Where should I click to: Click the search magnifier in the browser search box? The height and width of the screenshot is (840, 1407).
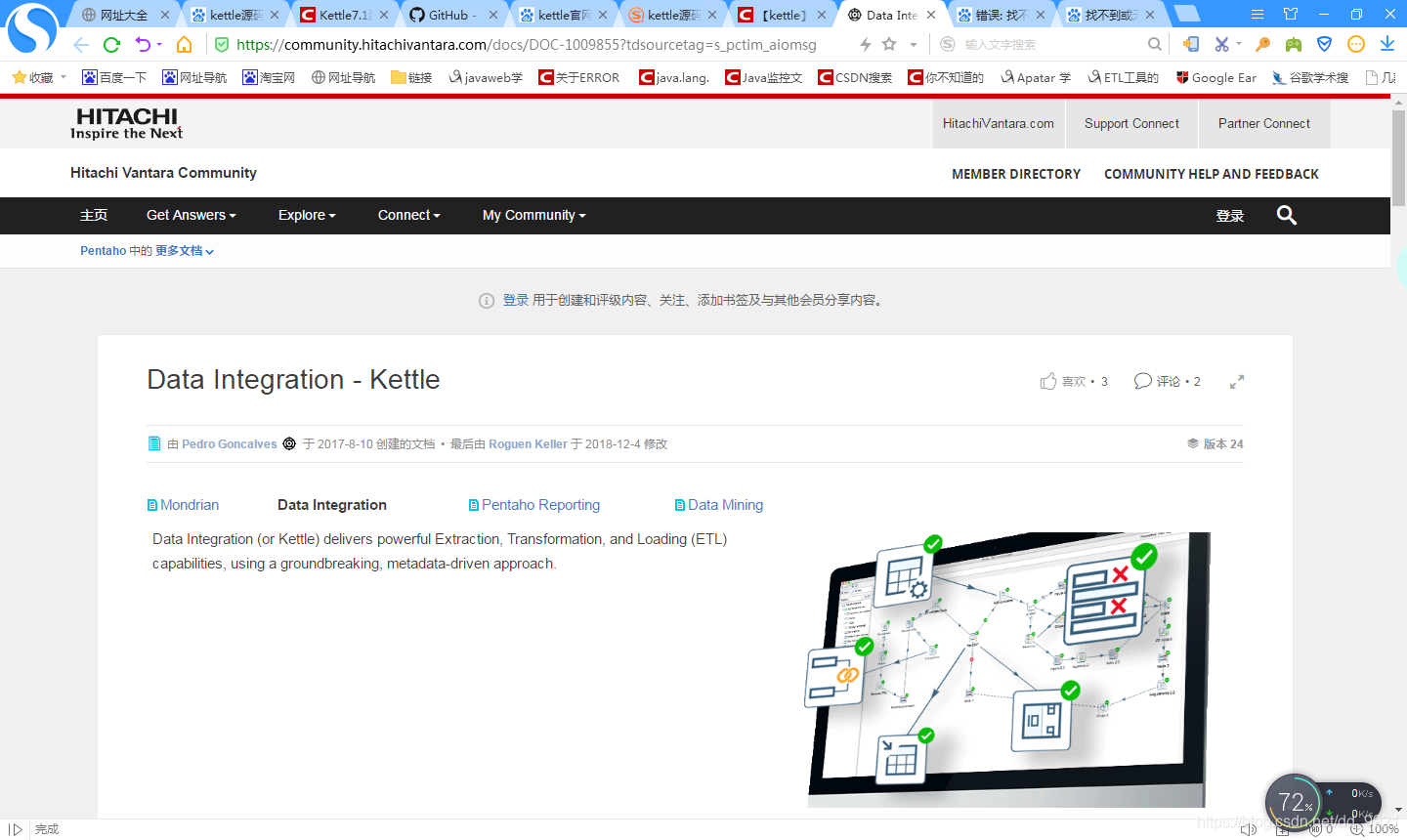pos(1155,44)
